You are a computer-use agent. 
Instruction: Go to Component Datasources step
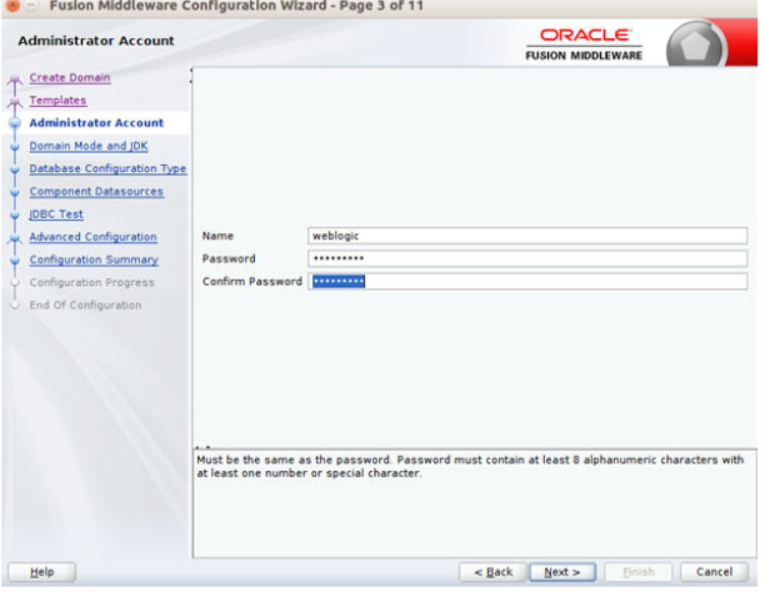point(96,191)
